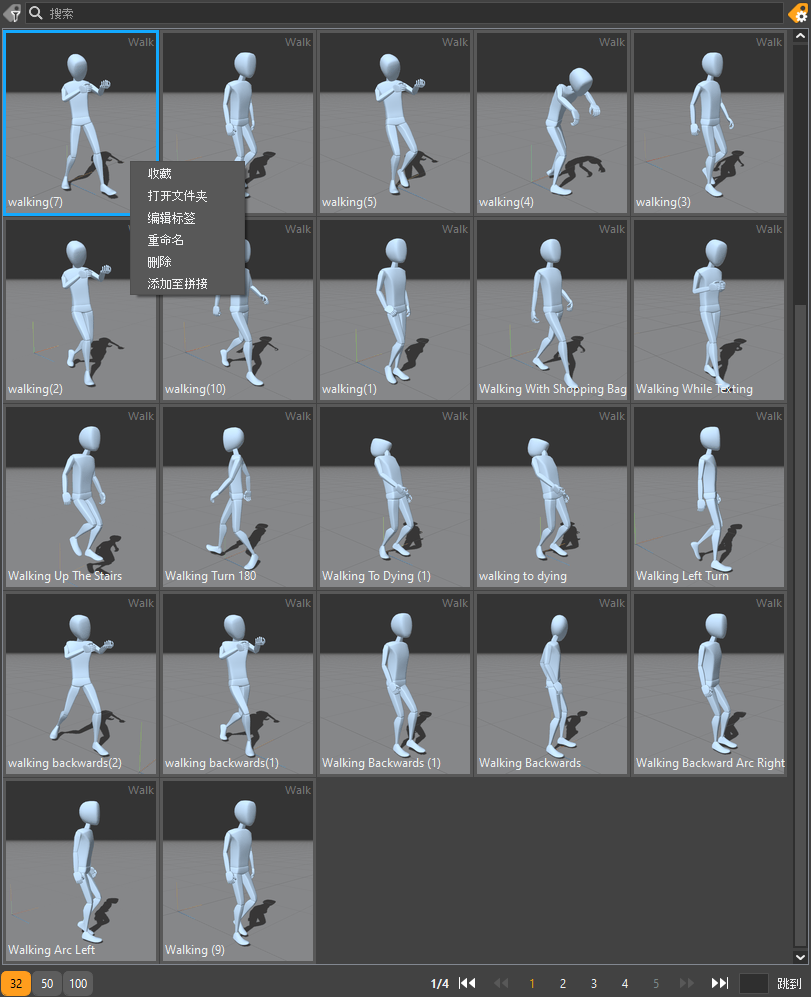Click the 跳到 jump button

(789, 984)
